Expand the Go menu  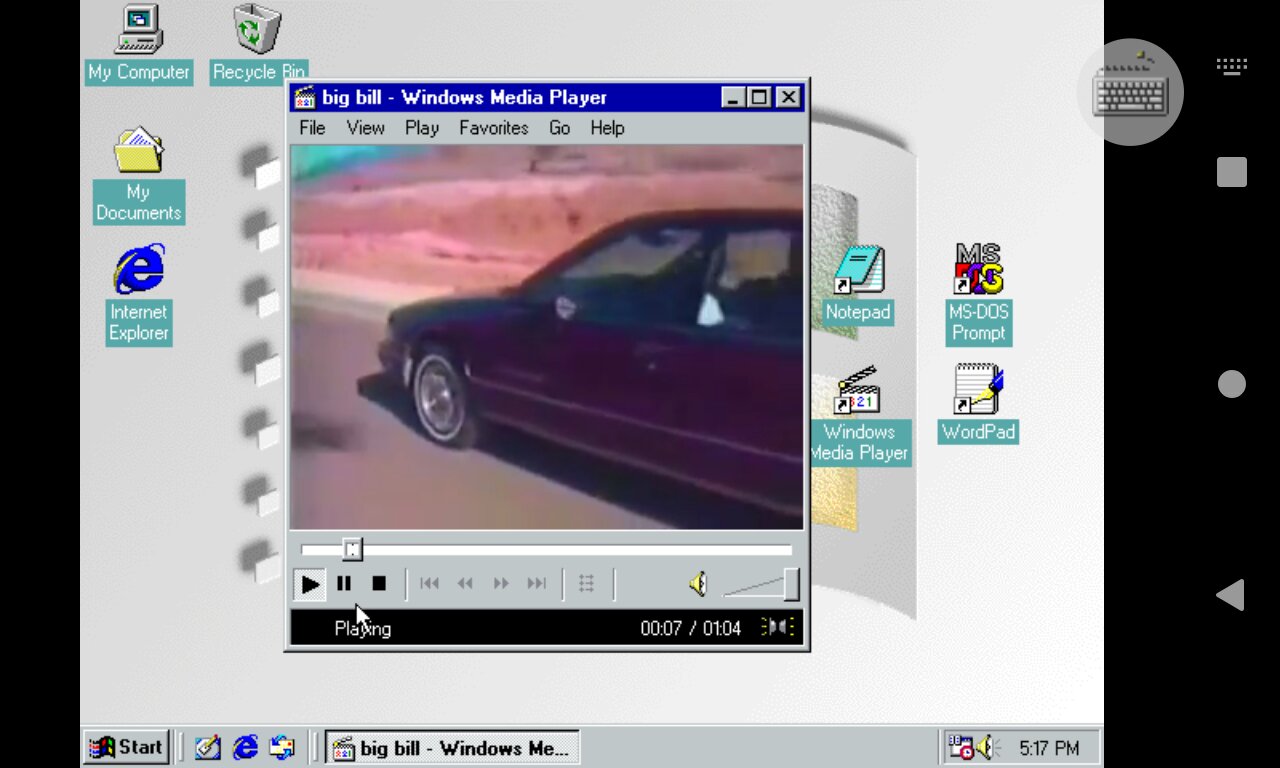coord(559,128)
